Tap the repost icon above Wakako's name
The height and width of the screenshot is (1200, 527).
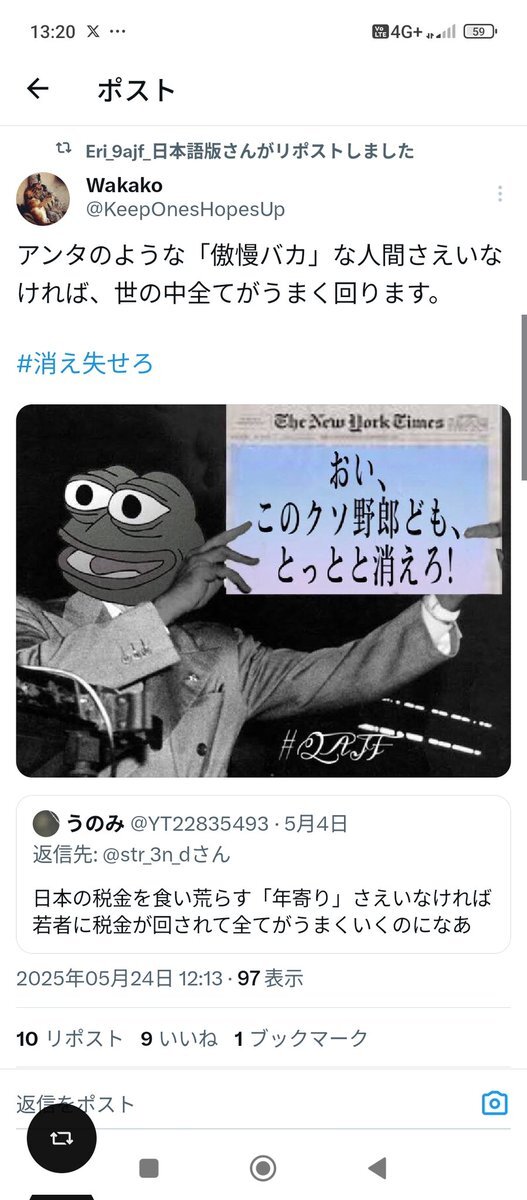(x=65, y=151)
